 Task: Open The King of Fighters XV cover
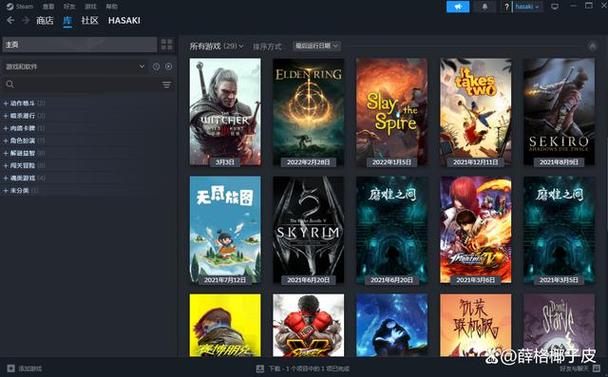tap(476, 230)
